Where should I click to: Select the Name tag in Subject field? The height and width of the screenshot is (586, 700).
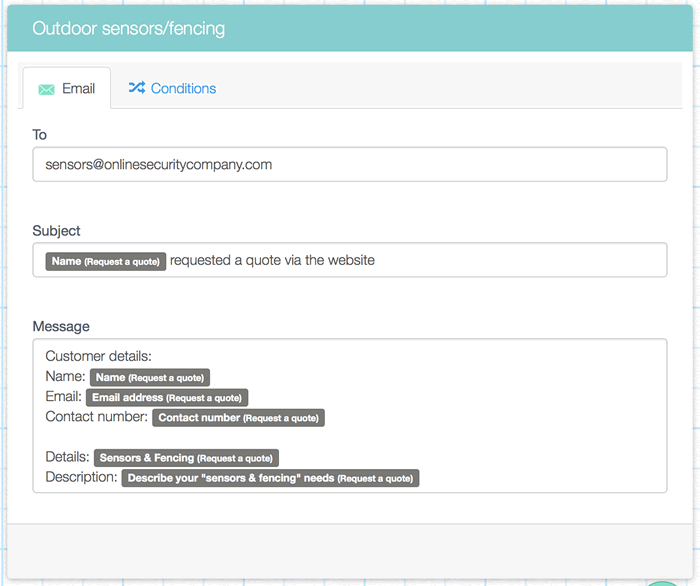pos(105,261)
